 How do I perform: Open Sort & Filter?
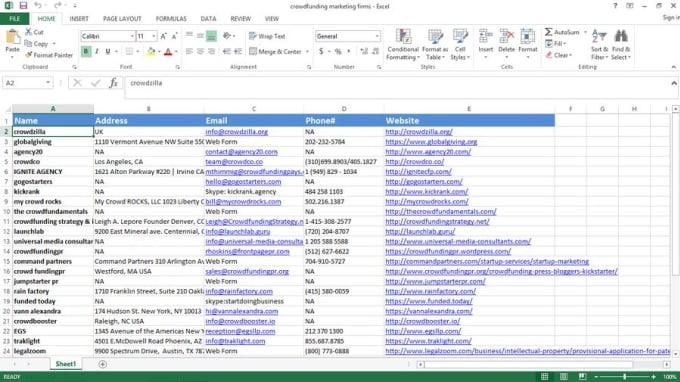pos(599,44)
